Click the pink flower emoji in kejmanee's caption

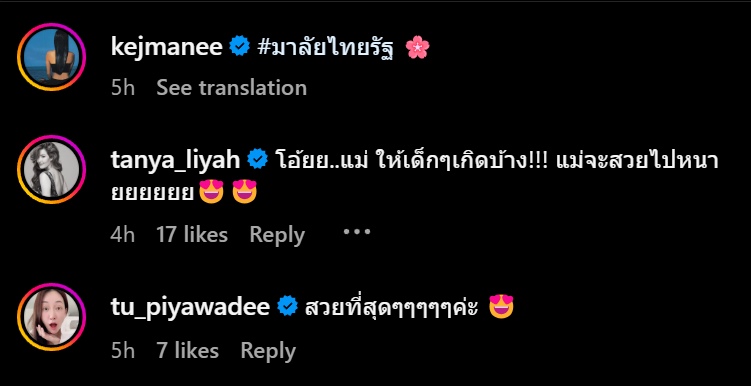pos(418,48)
